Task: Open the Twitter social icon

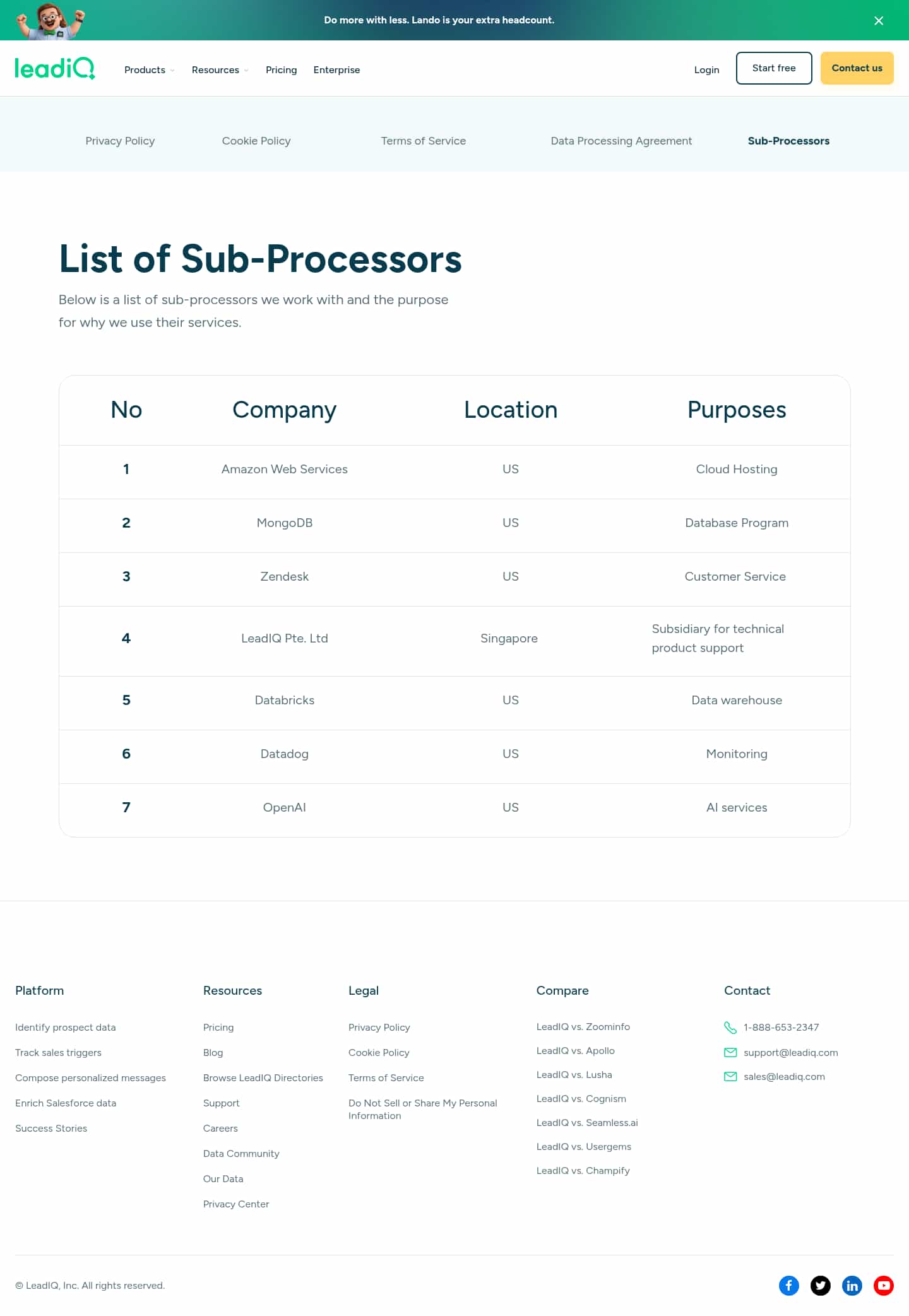Action: coord(820,1286)
